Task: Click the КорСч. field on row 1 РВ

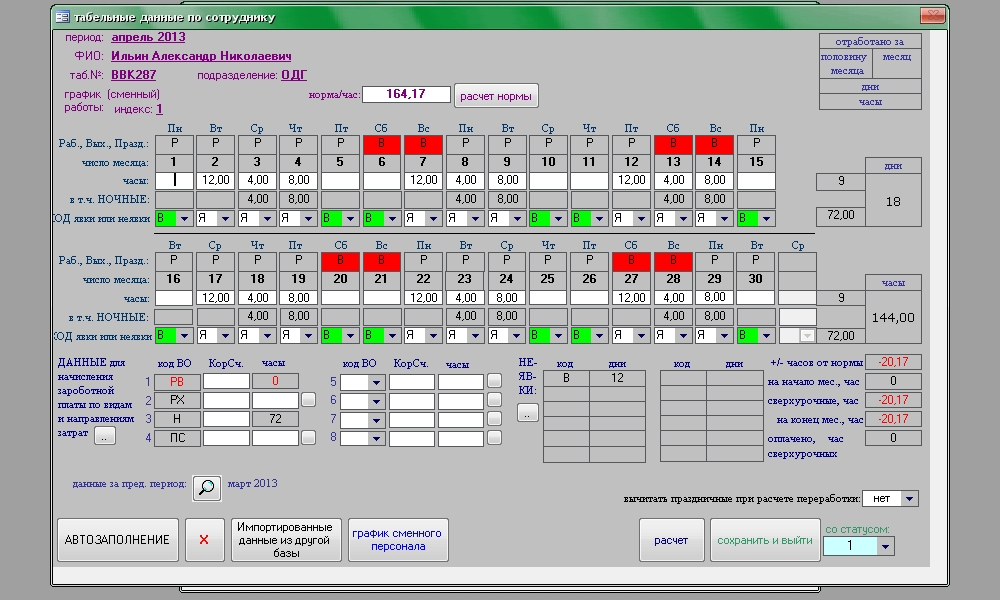Action: (226, 381)
